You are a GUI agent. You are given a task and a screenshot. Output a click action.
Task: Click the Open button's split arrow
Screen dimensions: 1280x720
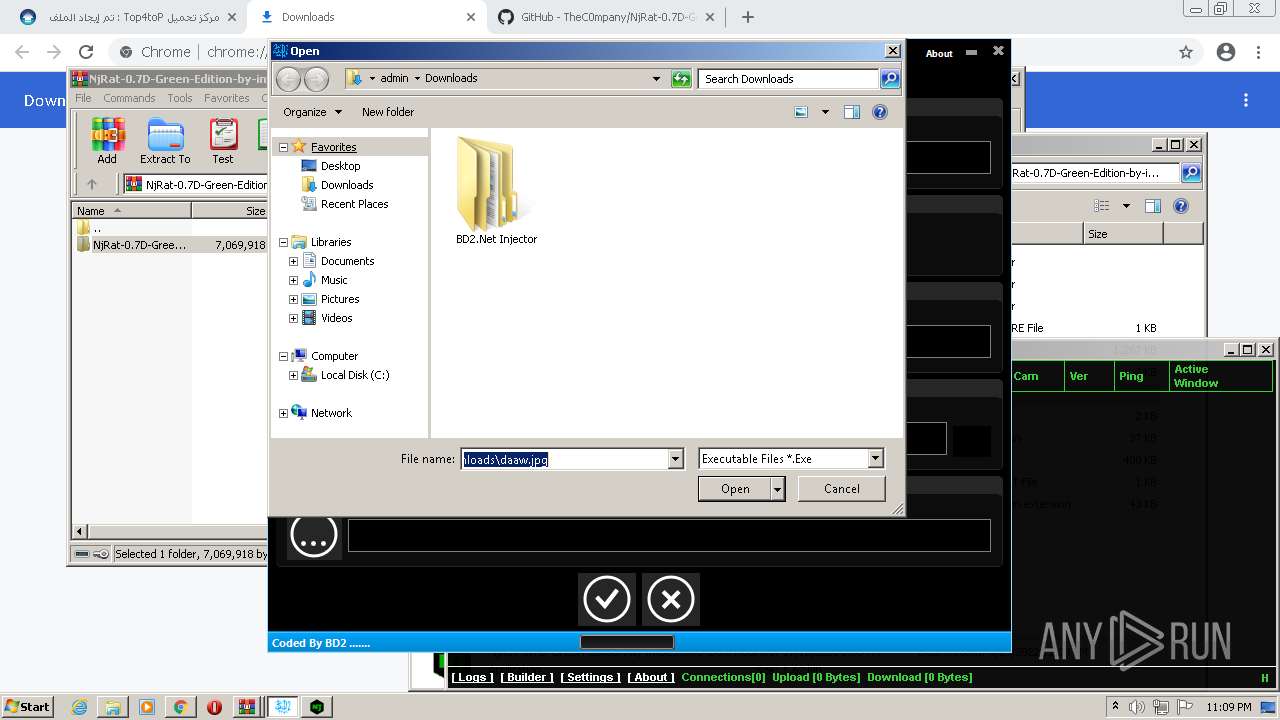coord(778,489)
